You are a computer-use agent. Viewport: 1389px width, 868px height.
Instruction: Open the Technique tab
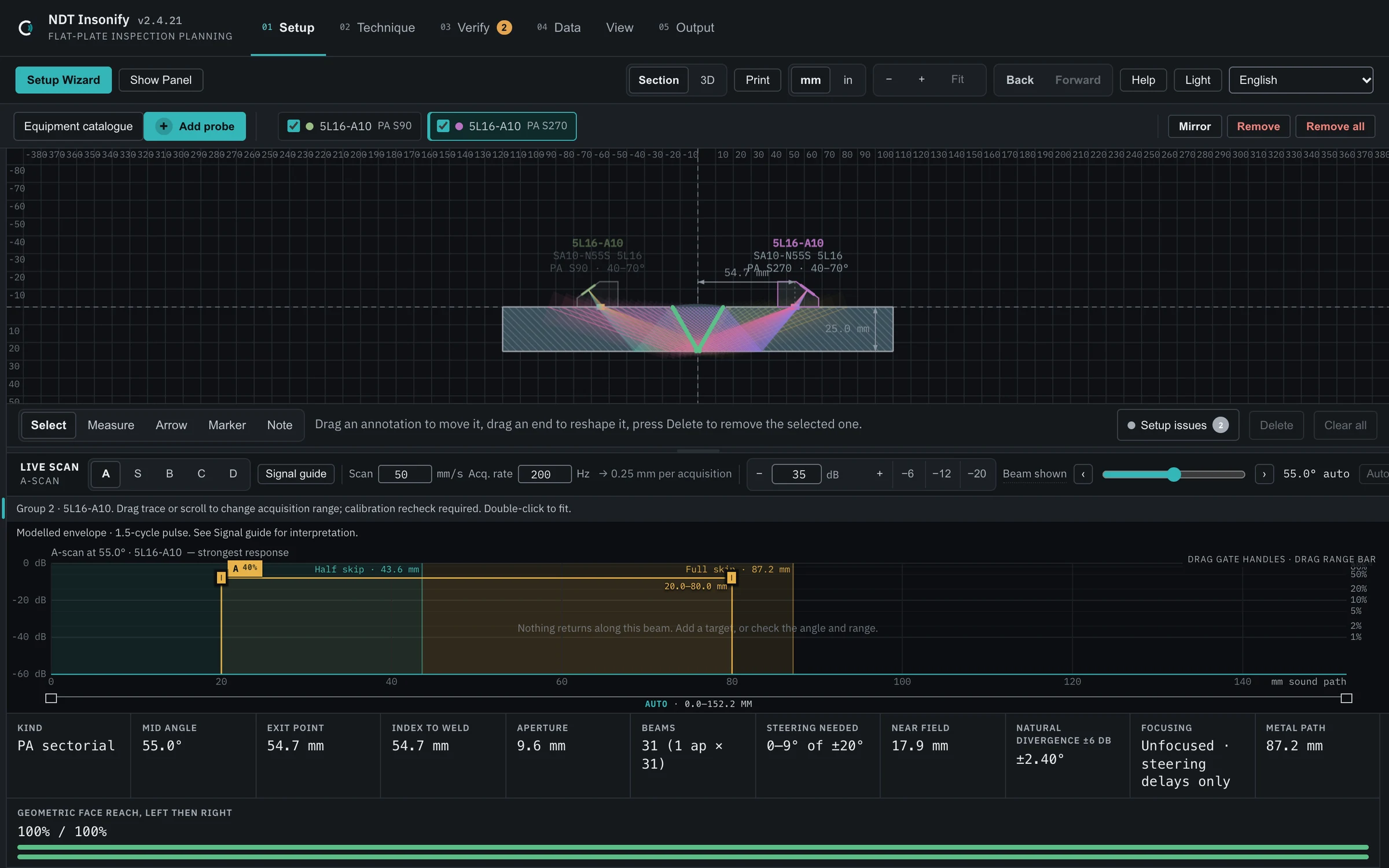(x=377, y=28)
